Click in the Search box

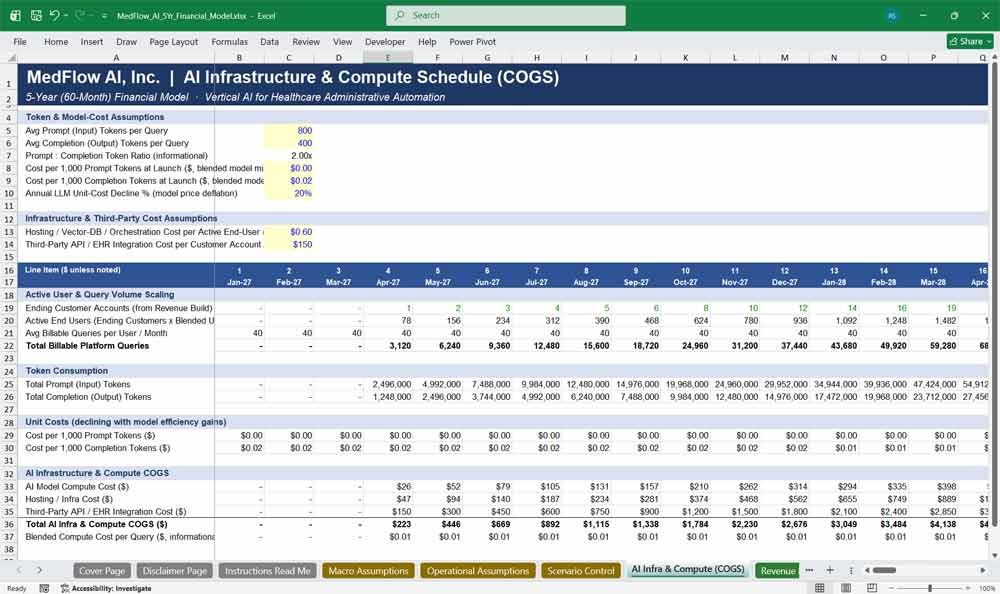tap(506, 15)
